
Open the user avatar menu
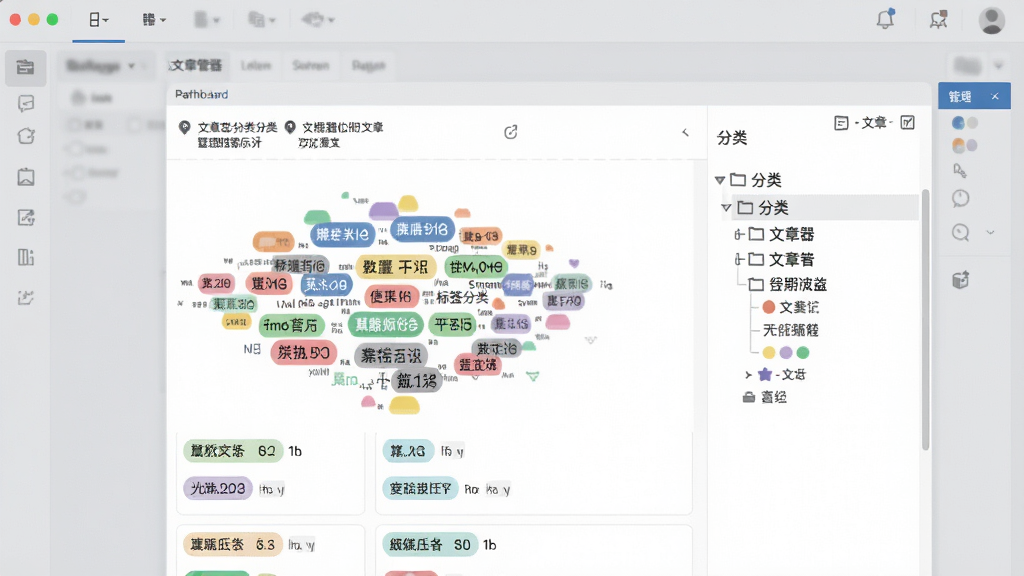pyautogui.click(x=991, y=20)
